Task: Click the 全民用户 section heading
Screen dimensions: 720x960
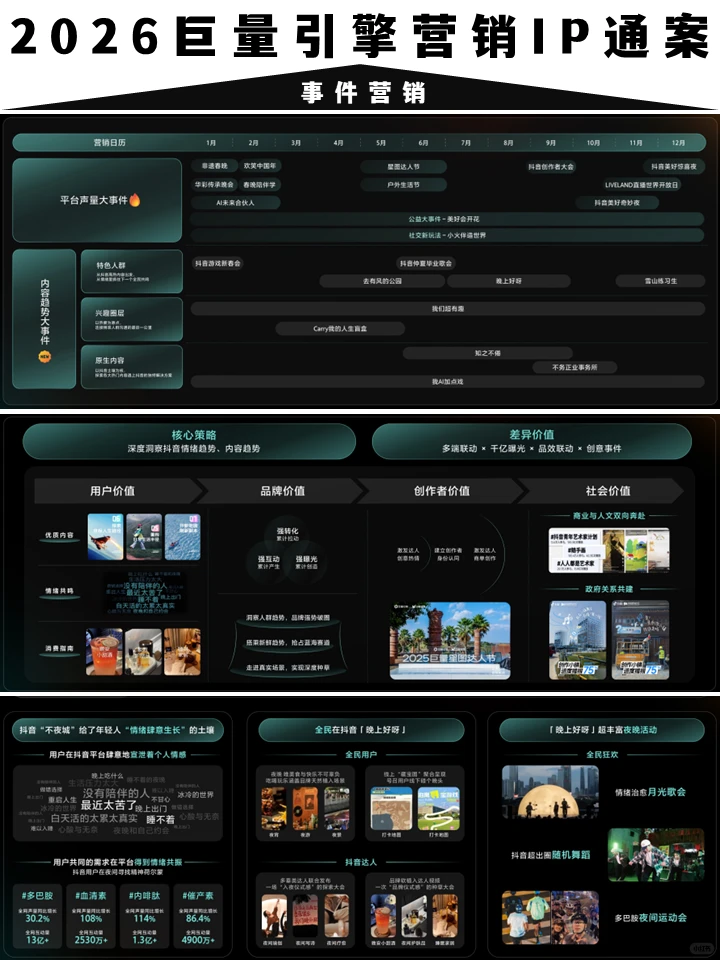Action: click(361, 755)
